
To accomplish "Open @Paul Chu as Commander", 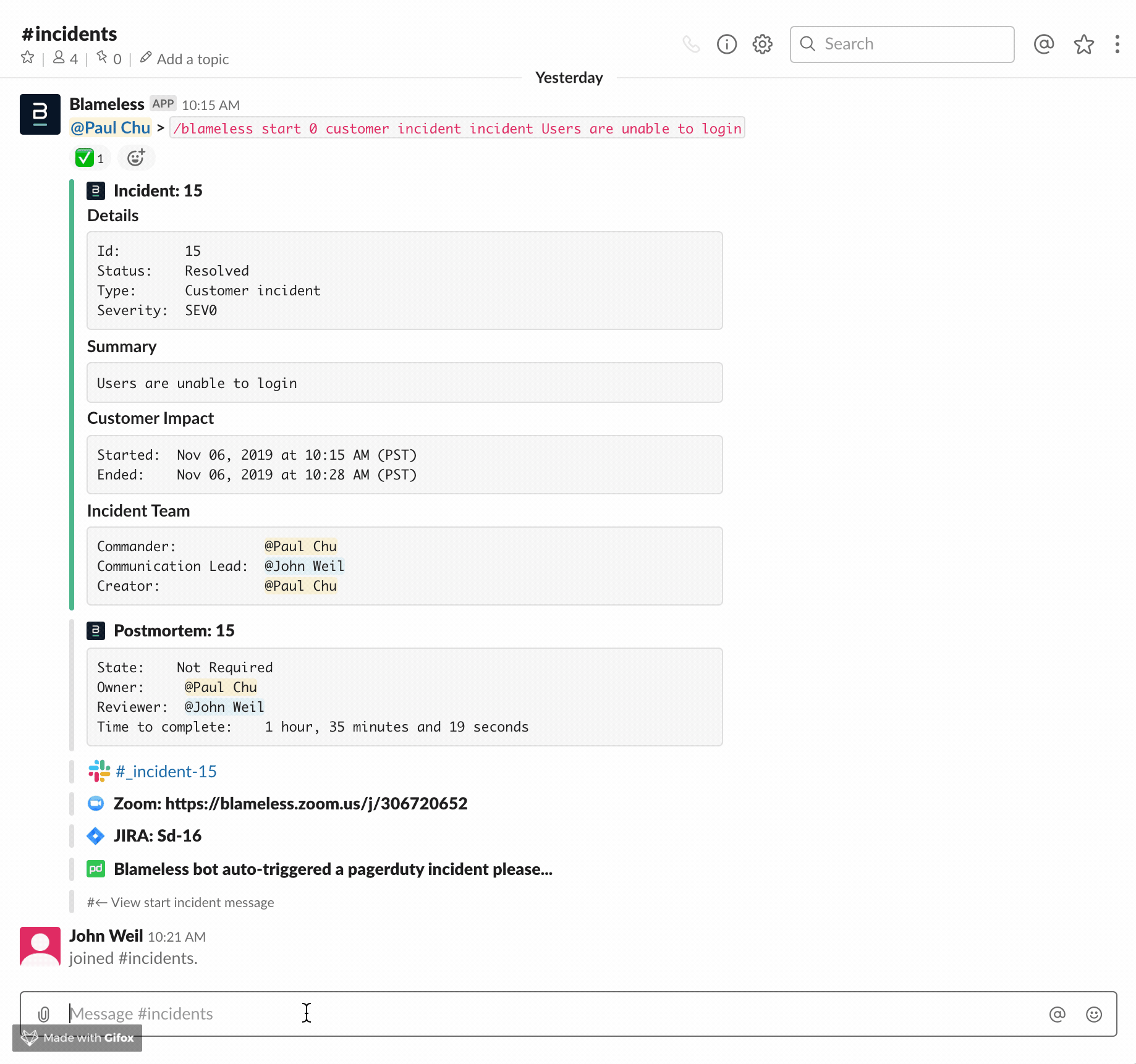I will tap(300, 546).
